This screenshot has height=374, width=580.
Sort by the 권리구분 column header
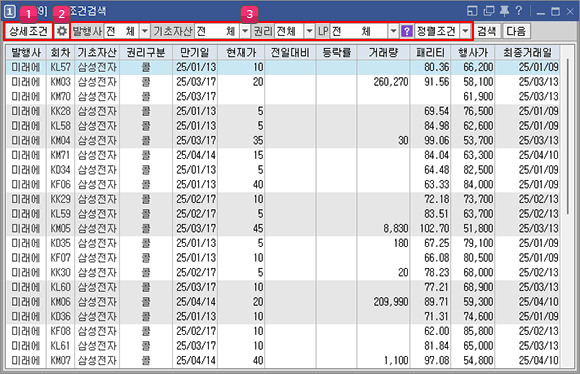146,53
